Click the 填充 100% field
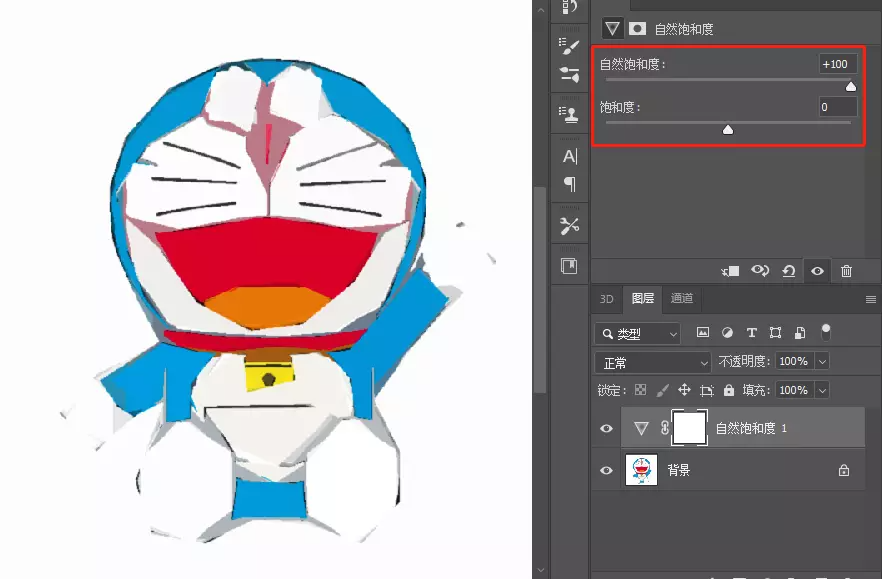This screenshot has width=882, height=579. pos(794,390)
